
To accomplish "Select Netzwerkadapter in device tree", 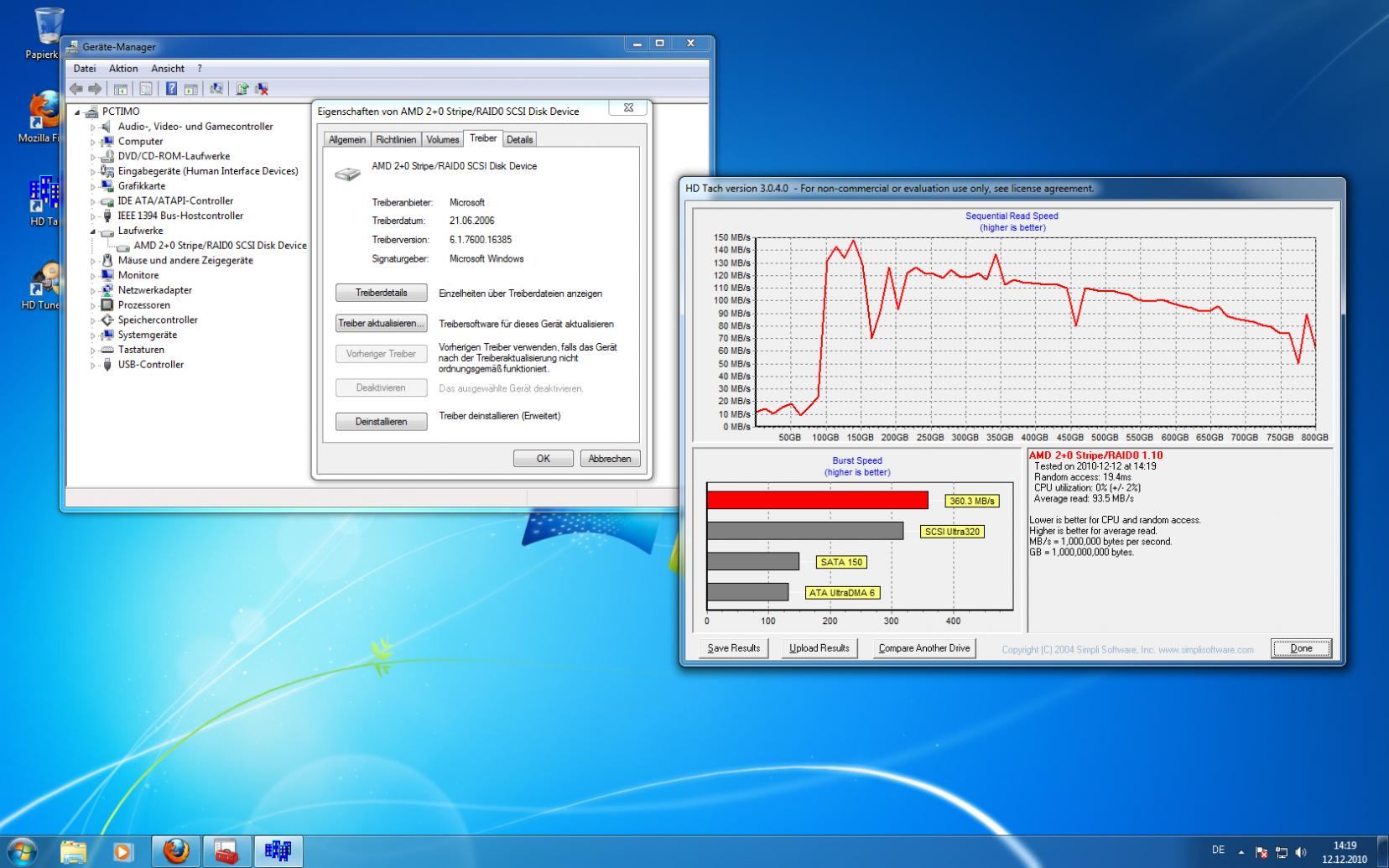I will pyautogui.click(x=154, y=290).
